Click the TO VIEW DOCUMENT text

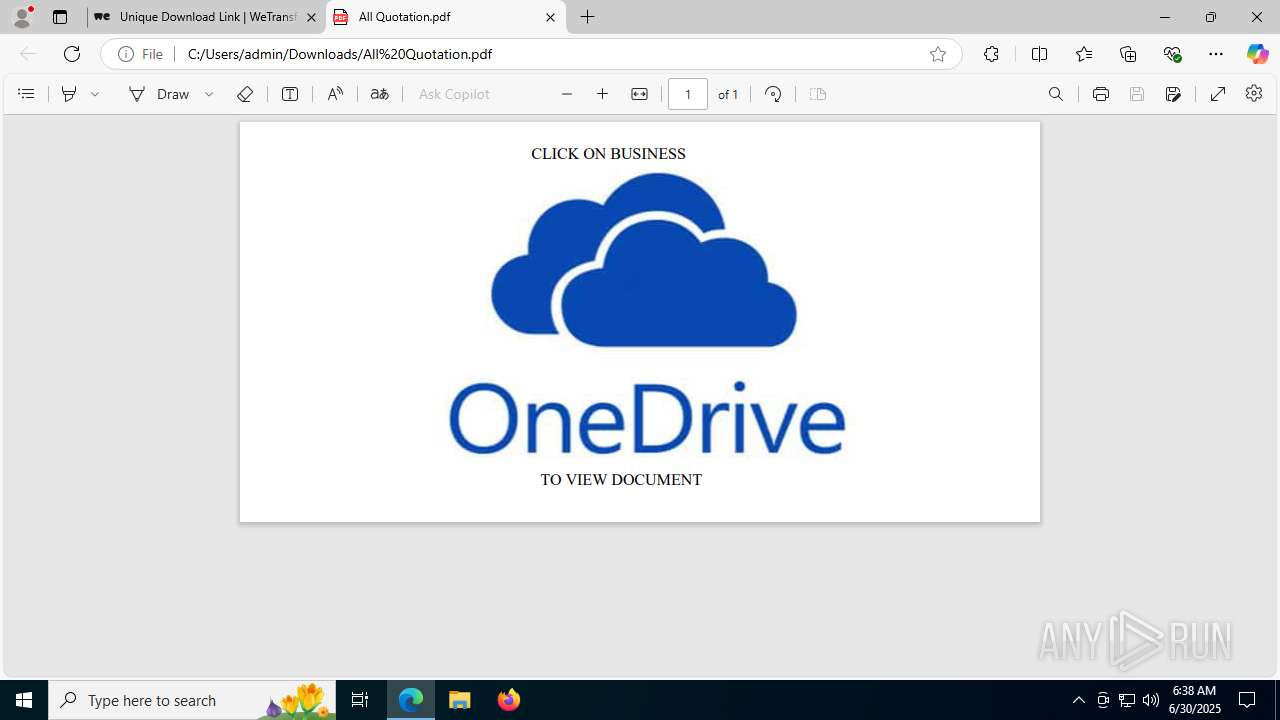coord(621,480)
